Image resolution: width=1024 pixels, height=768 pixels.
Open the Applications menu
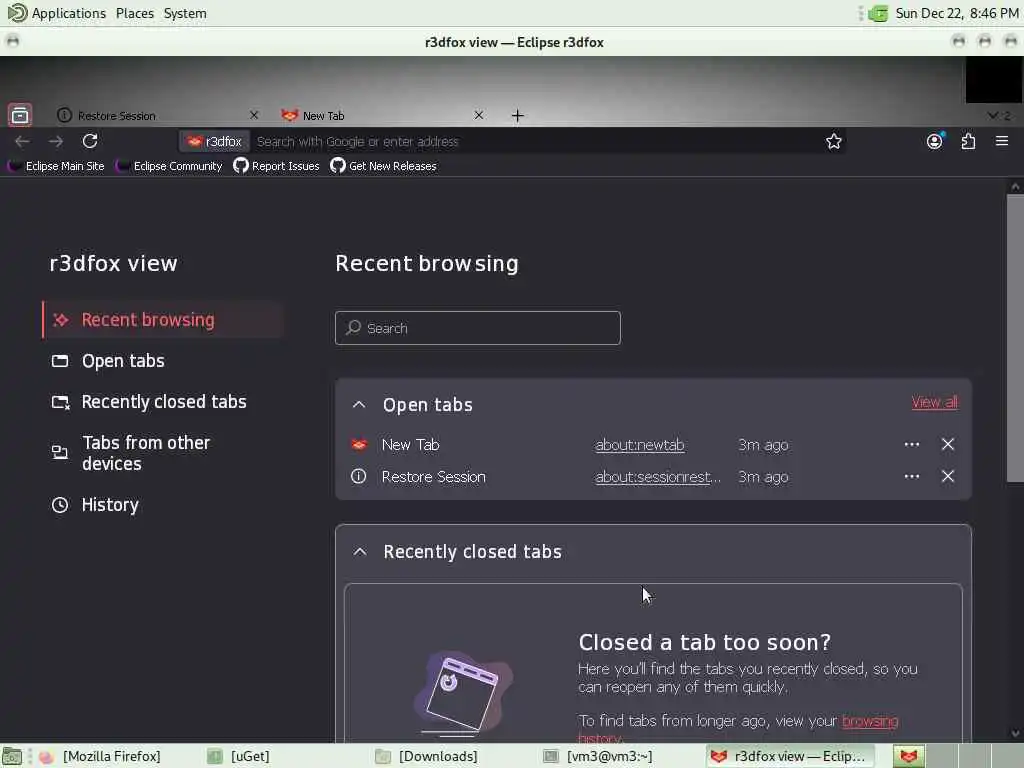(x=57, y=13)
